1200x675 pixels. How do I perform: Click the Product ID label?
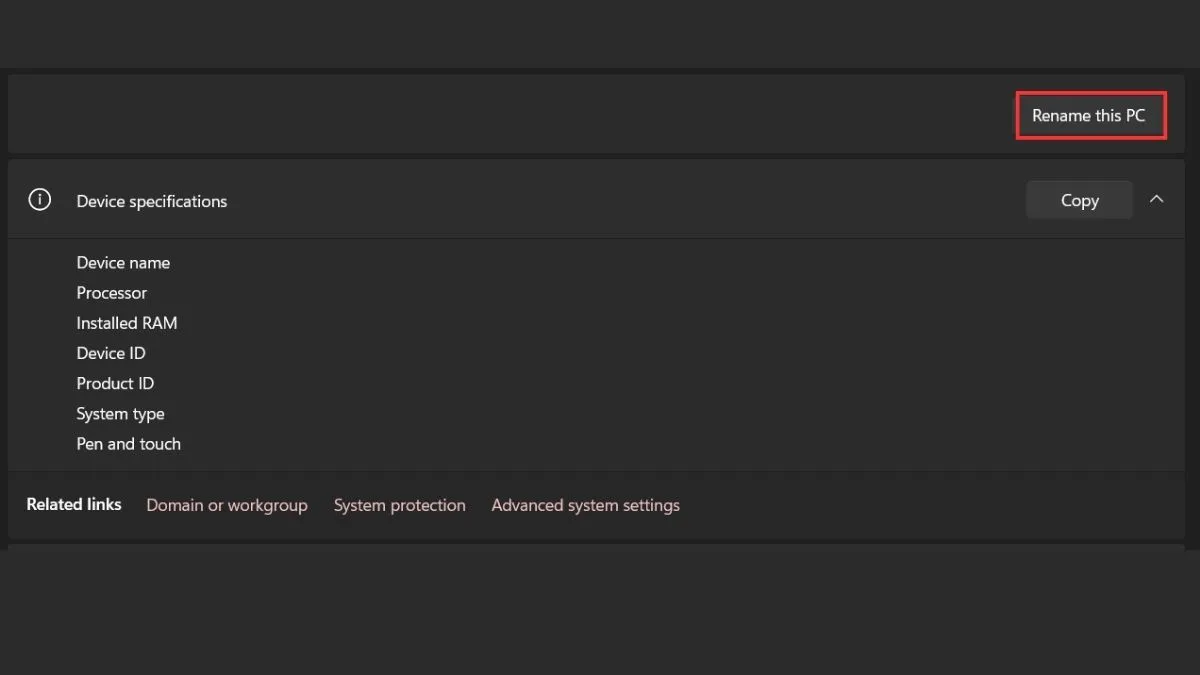click(x=115, y=383)
